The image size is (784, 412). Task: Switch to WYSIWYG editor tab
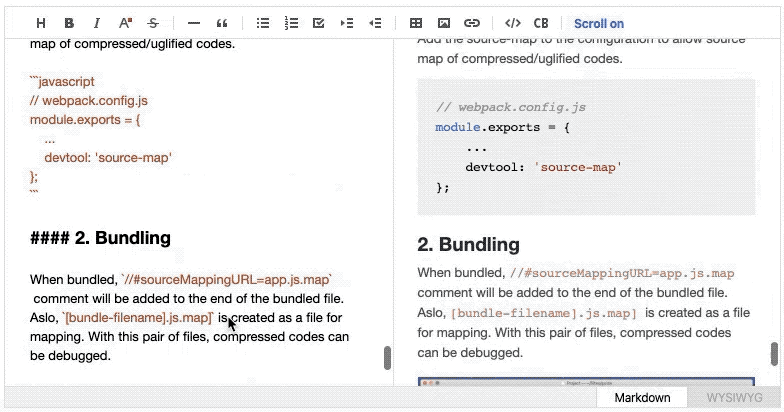(734, 398)
